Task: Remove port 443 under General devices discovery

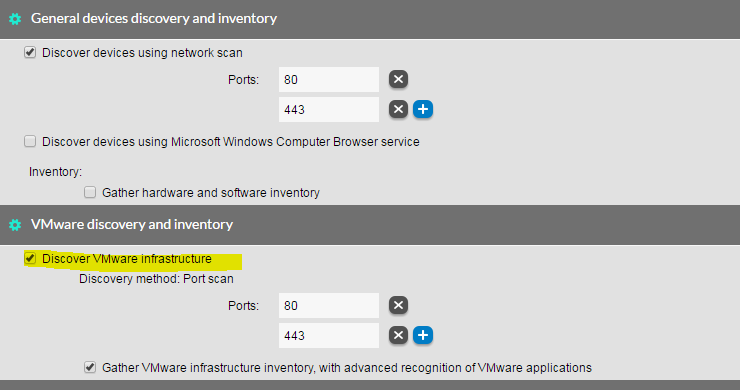Action: point(398,110)
